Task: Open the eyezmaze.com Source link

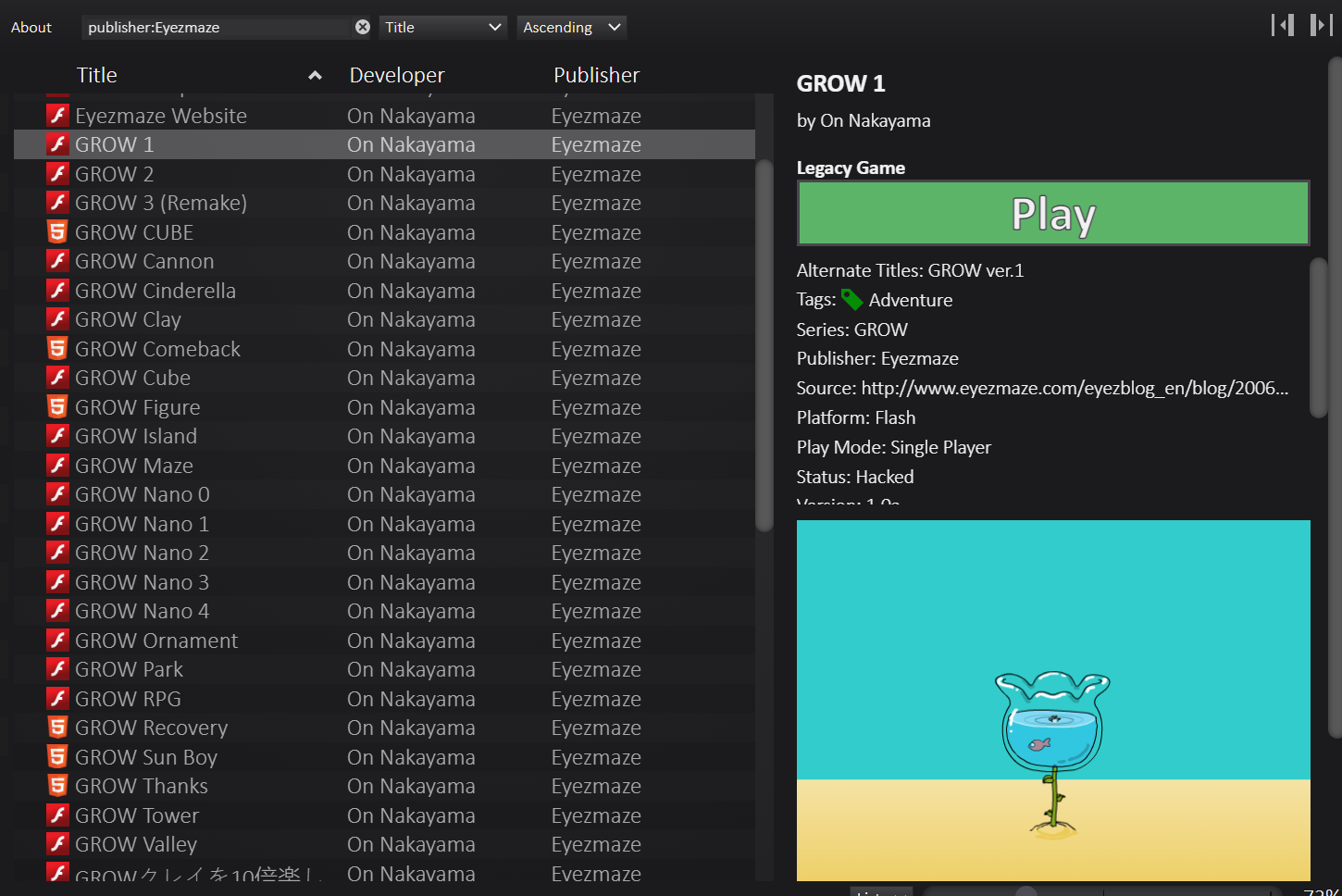Action: 1075,388
